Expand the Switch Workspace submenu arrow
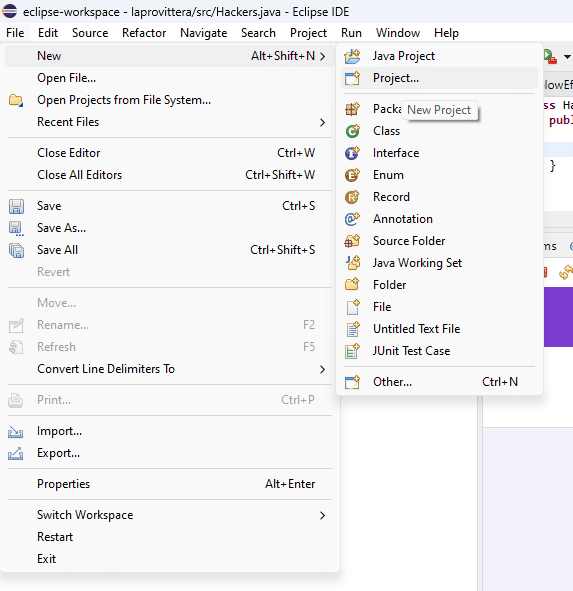The height and width of the screenshot is (591, 573). point(322,516)
